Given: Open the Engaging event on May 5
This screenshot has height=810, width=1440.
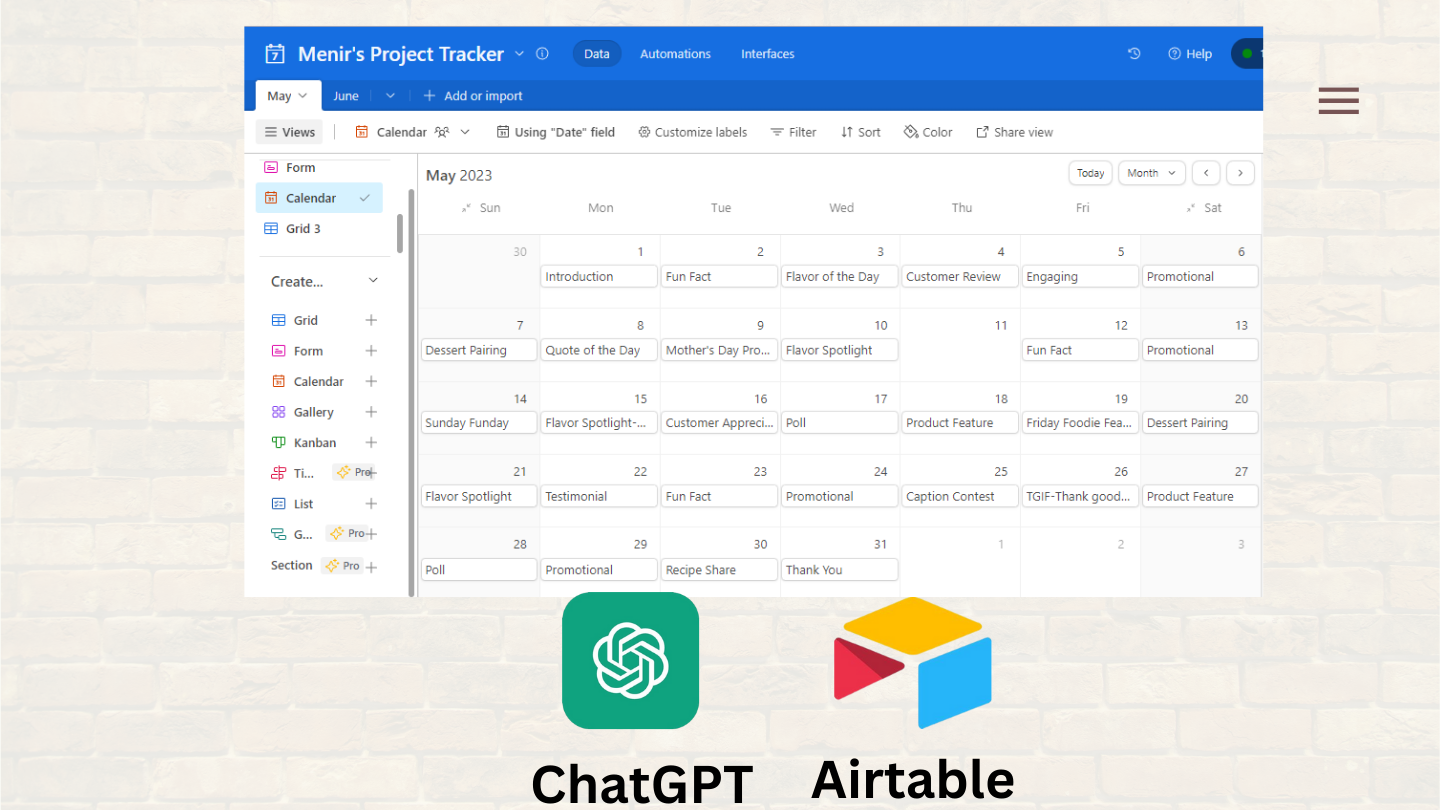Looking at the screenshot, I should pos(1080,277).
